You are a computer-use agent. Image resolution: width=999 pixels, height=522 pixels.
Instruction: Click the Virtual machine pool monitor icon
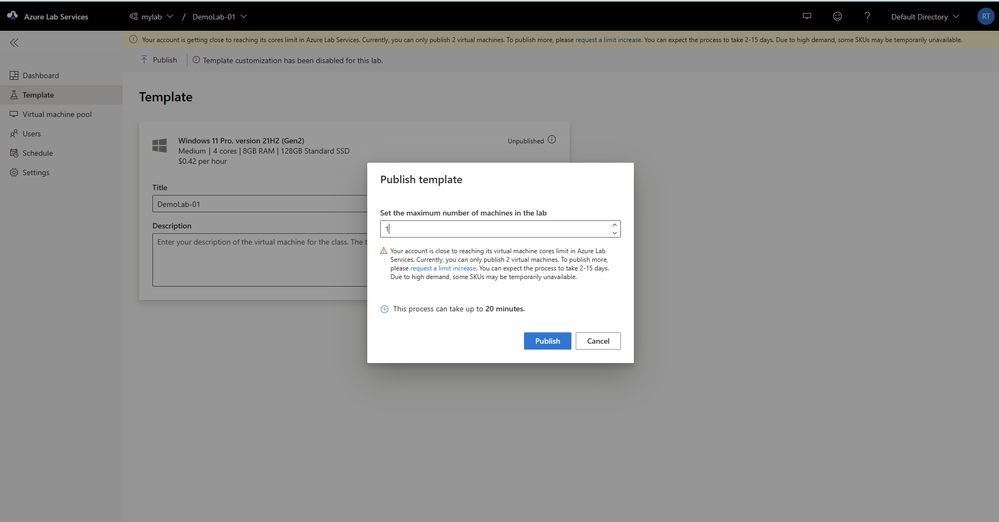point(14,114)
